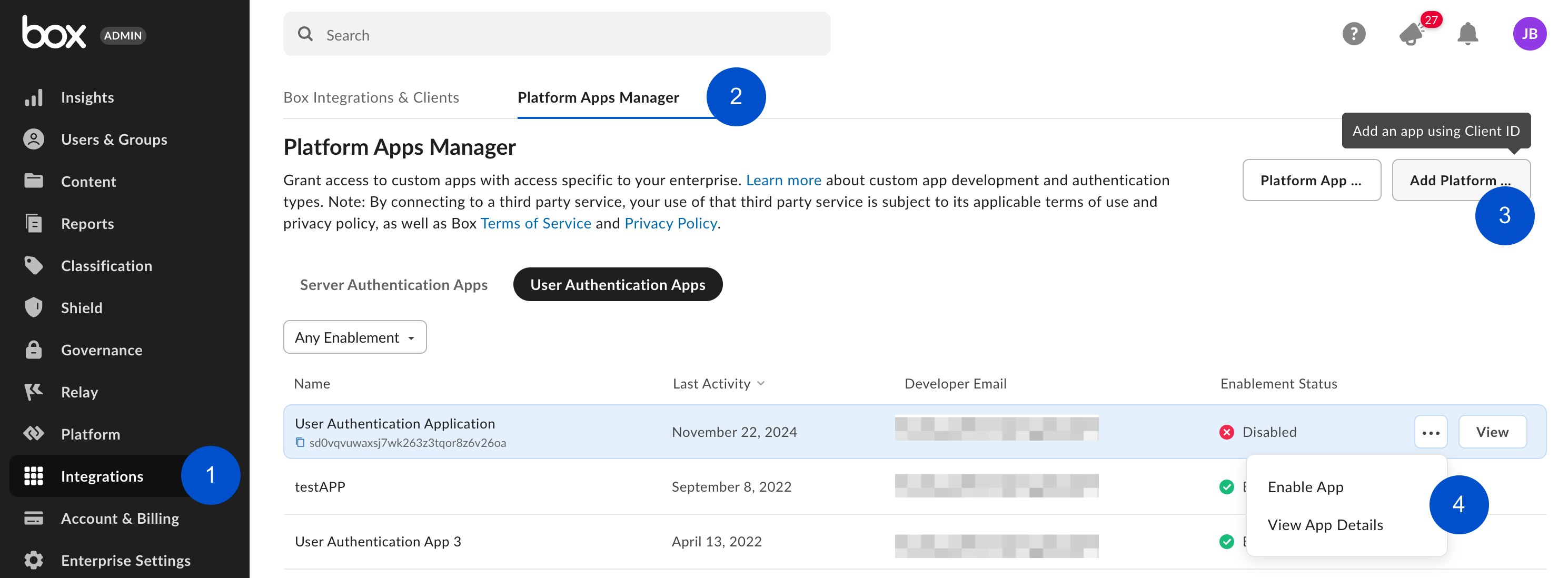The image size is (1568, 578).
Task: Click View for User Authentication Application
Action: pyautogui.click(x=1493, y=432)
